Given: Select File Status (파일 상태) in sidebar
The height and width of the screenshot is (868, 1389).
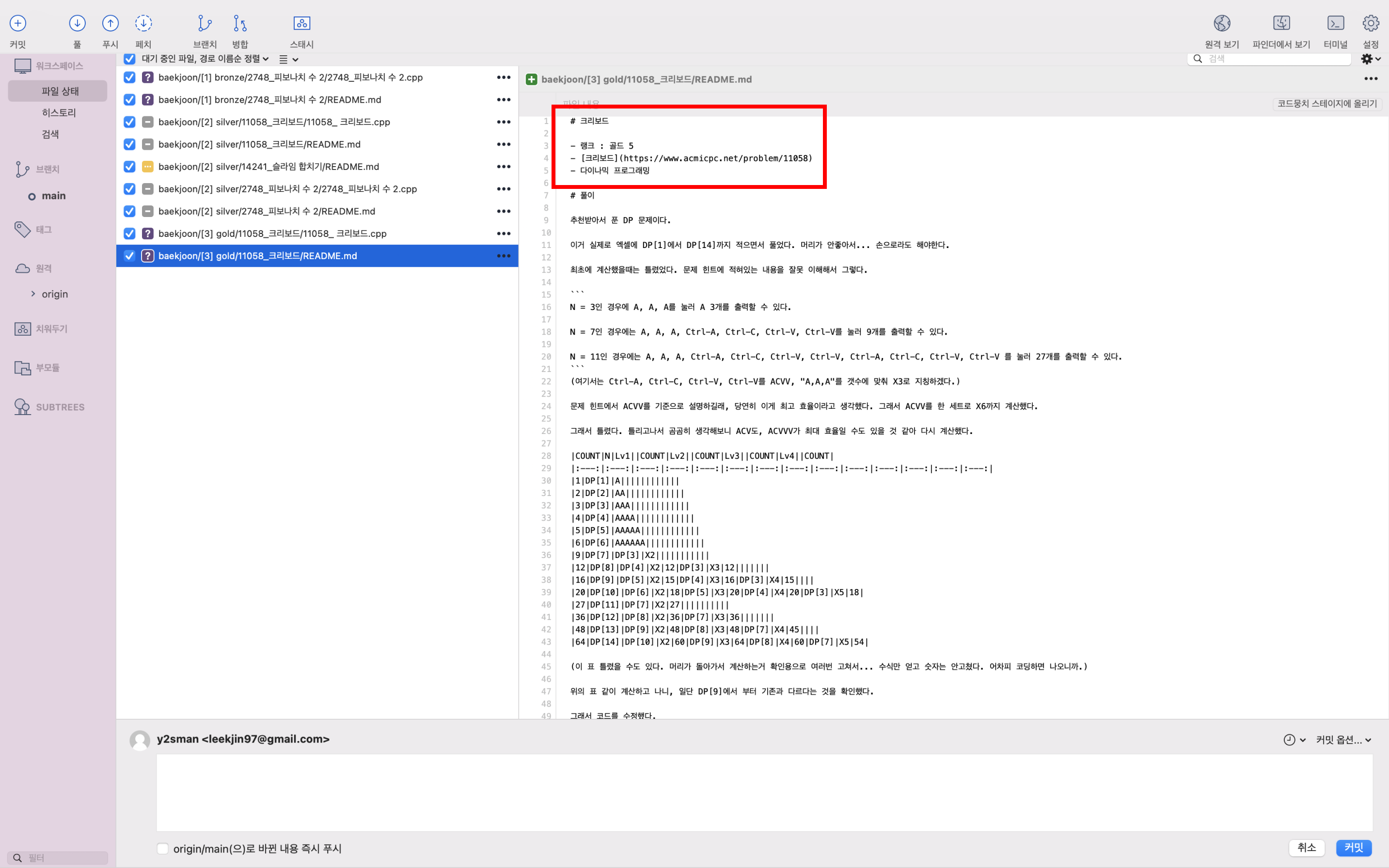Looking at the screenshot, I should point(58,91).
